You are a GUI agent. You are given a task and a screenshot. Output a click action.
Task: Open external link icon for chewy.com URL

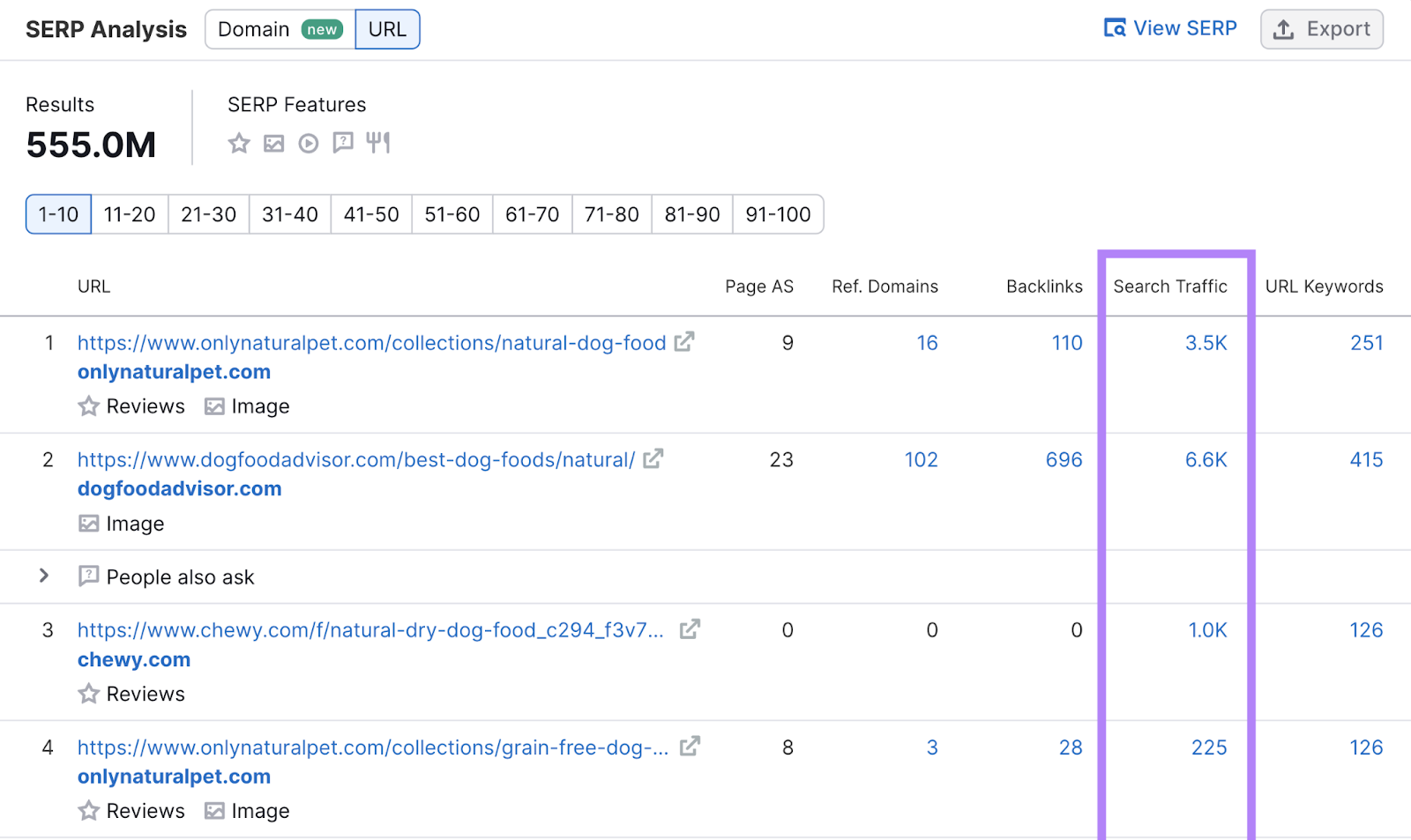(x=690, y=629)
